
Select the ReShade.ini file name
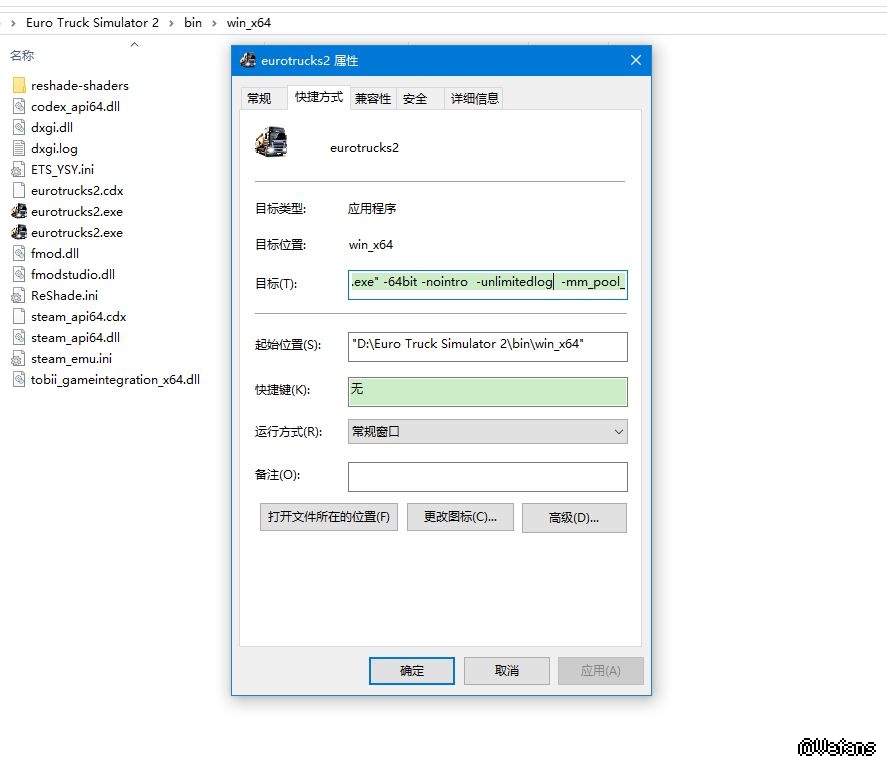[64, 295]
